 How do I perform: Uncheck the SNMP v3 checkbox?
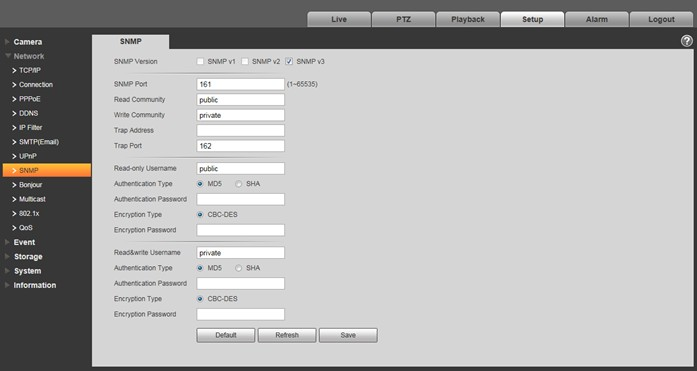(289, 61)
